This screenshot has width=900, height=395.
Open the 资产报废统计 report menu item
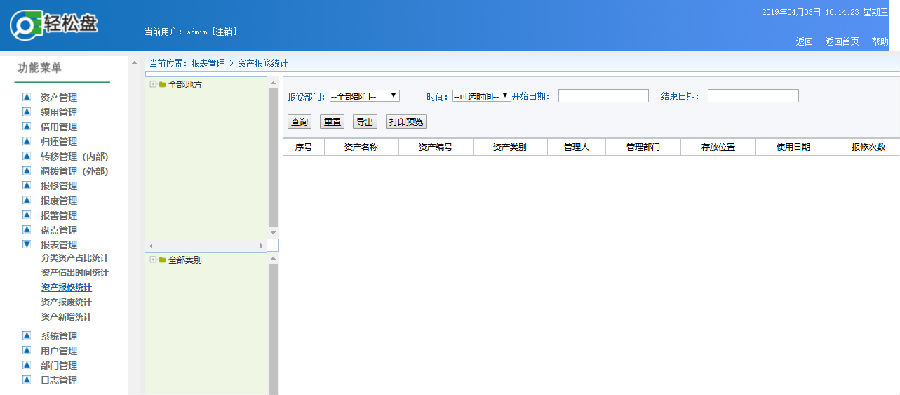67,302
